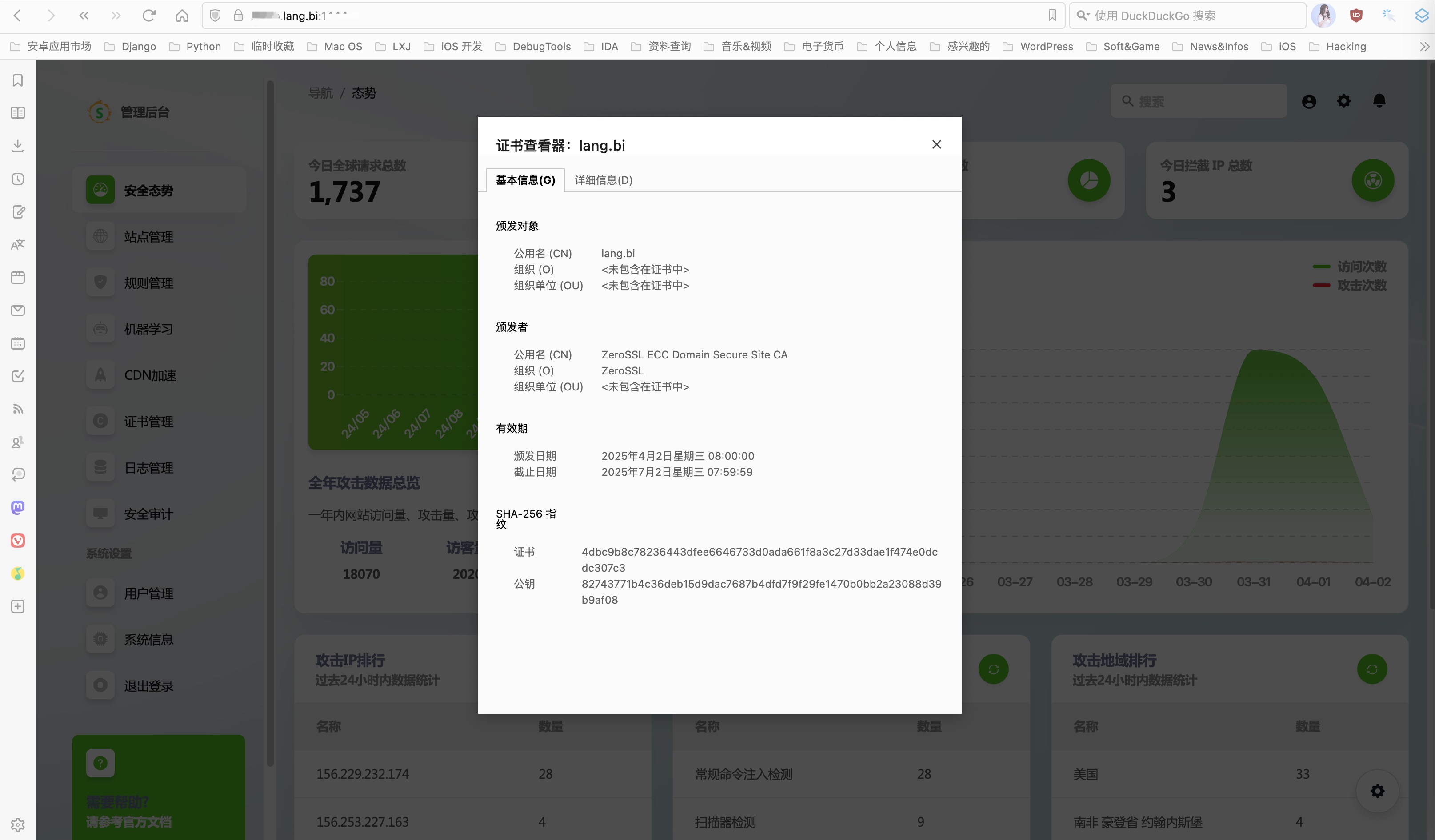Open the browser home page icon
This screenshot has width=1435, height=840.
click(182, 16)
